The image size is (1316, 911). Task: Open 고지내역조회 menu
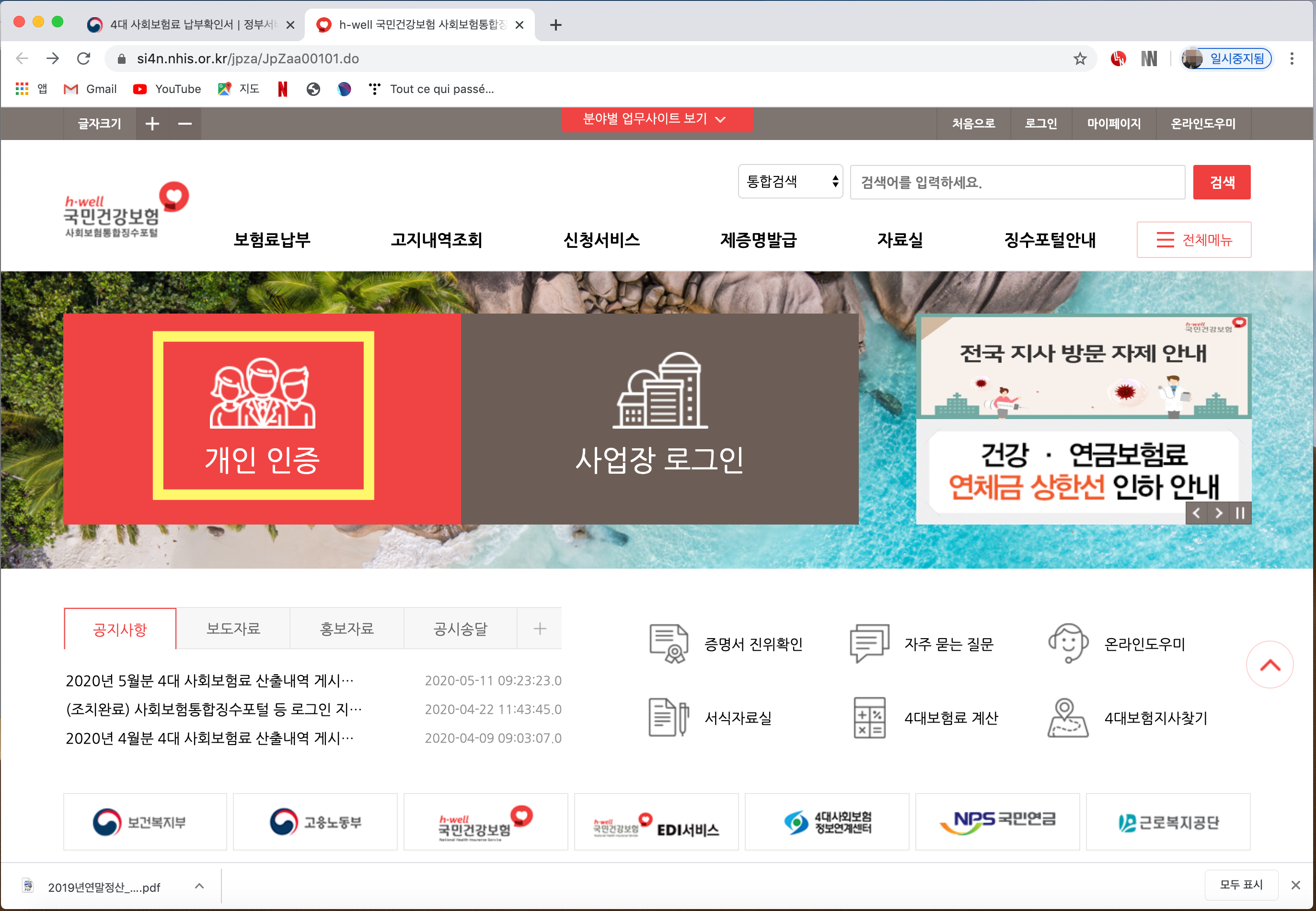tap(437, 240)
